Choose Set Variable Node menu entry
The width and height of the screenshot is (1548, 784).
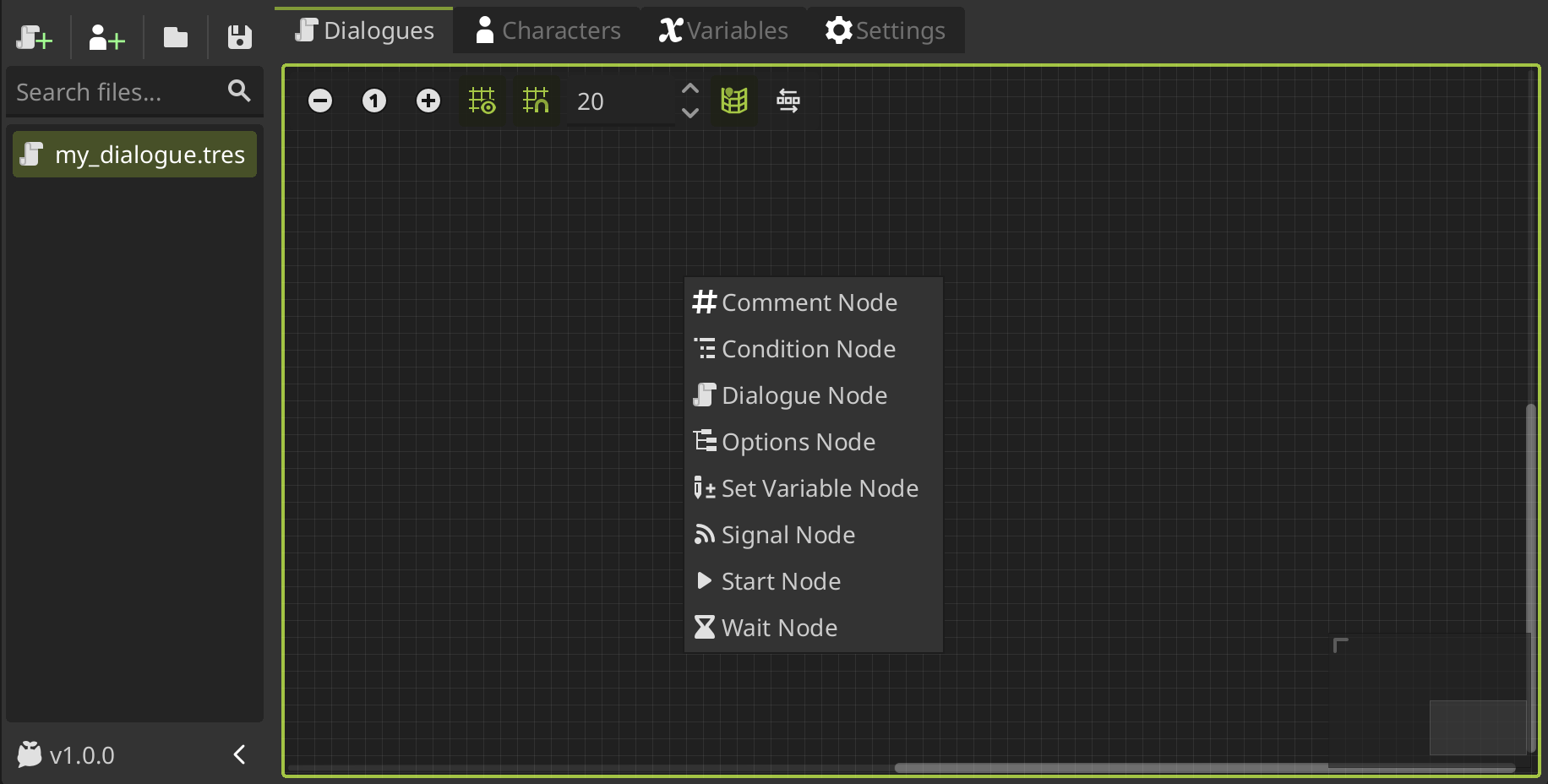pyautogui.click(x=819, y=488)
